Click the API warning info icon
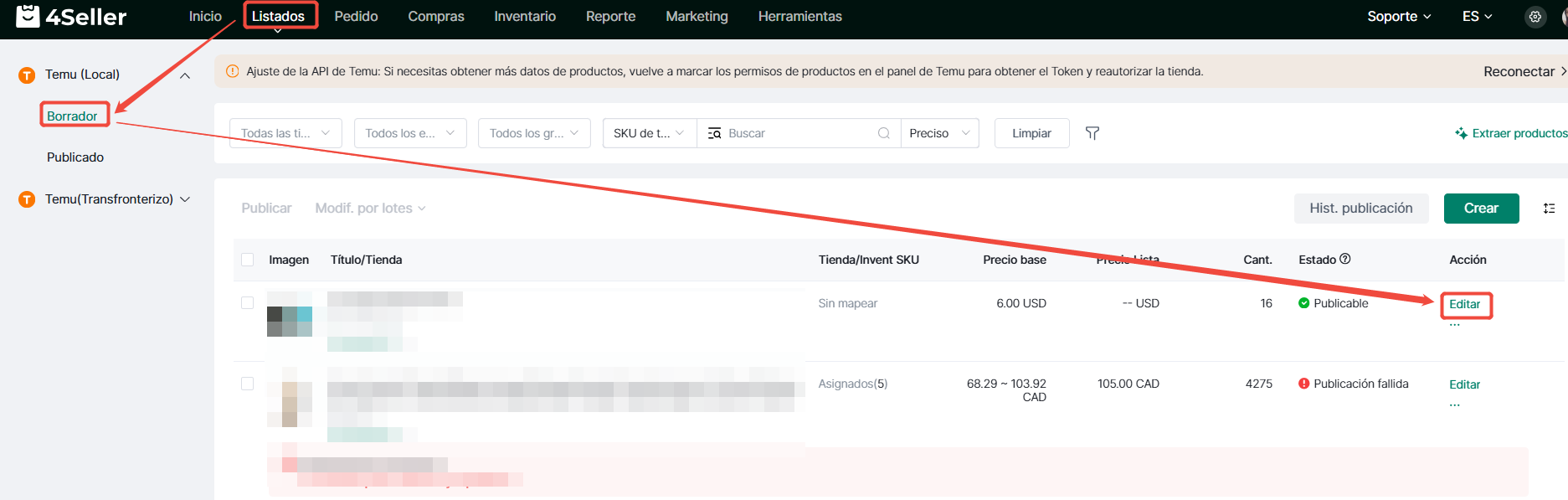The image size is (1568, 500). (233, 71)
